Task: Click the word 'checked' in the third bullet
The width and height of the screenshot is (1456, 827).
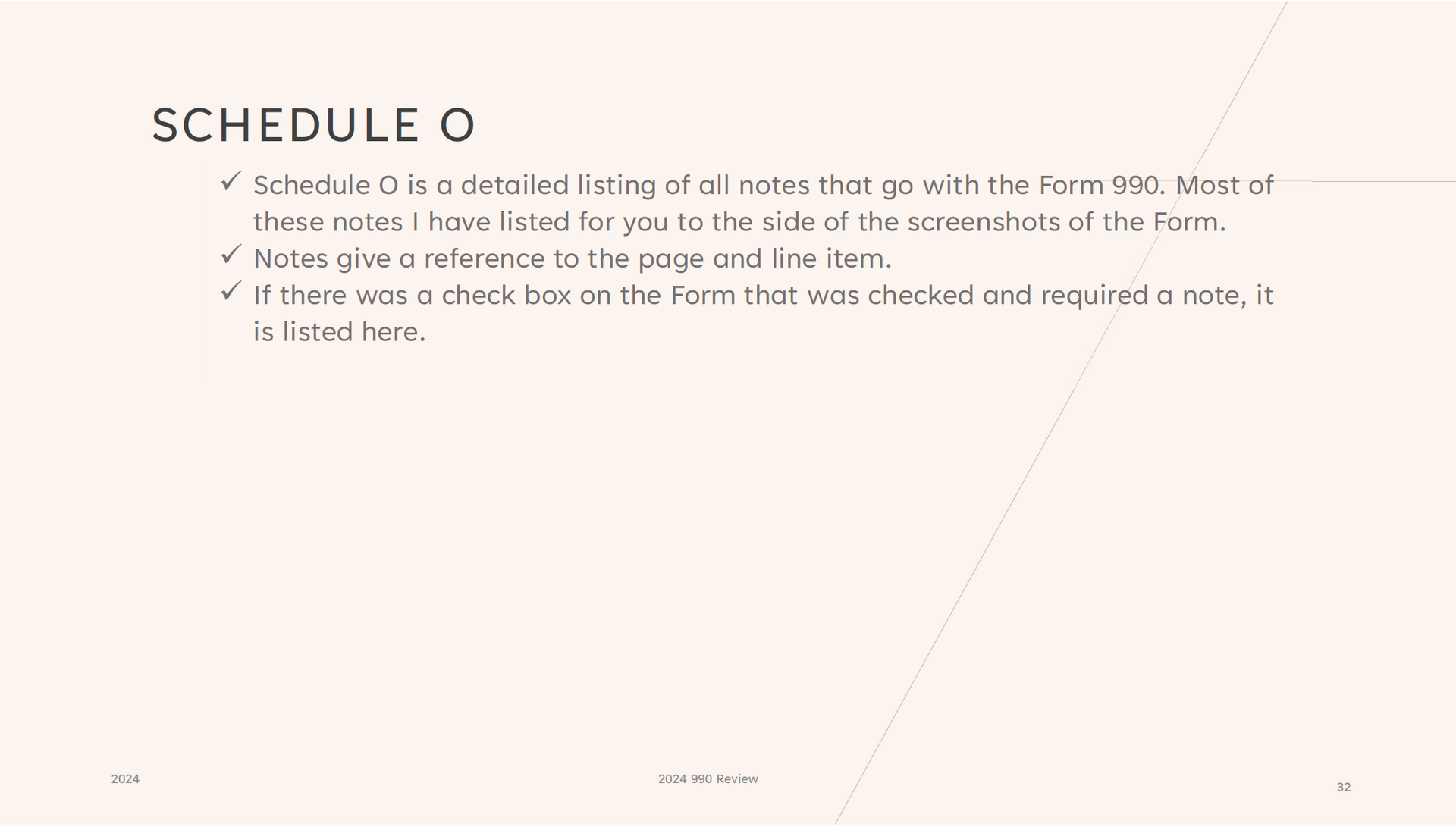Action: 921,296
